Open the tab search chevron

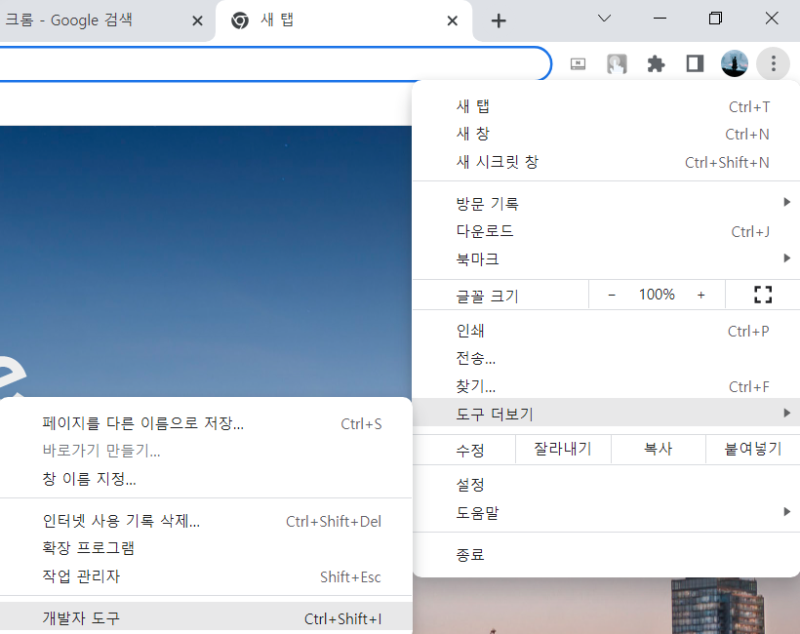(x=604, y=19)
